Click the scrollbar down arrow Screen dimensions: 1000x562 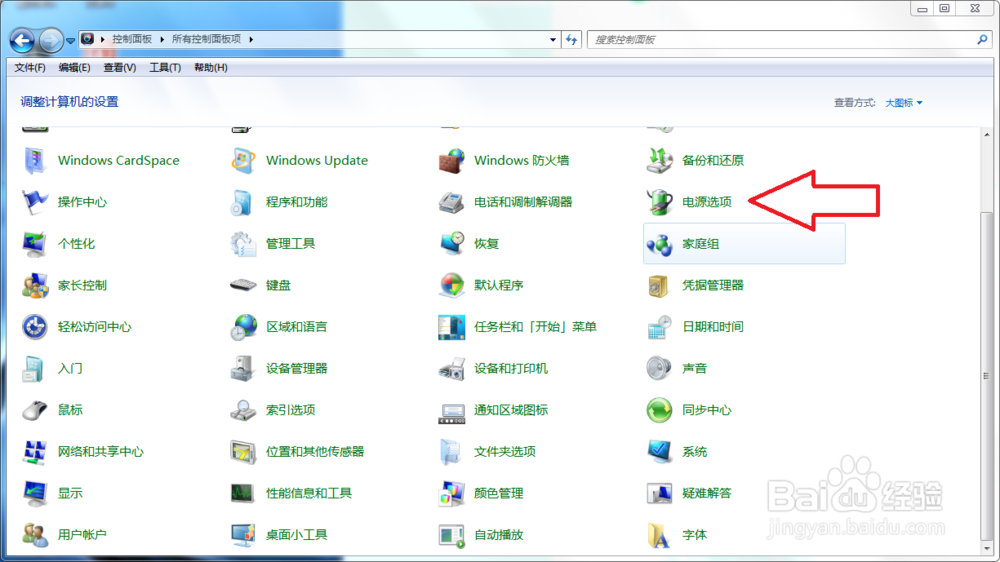[987, 549]
